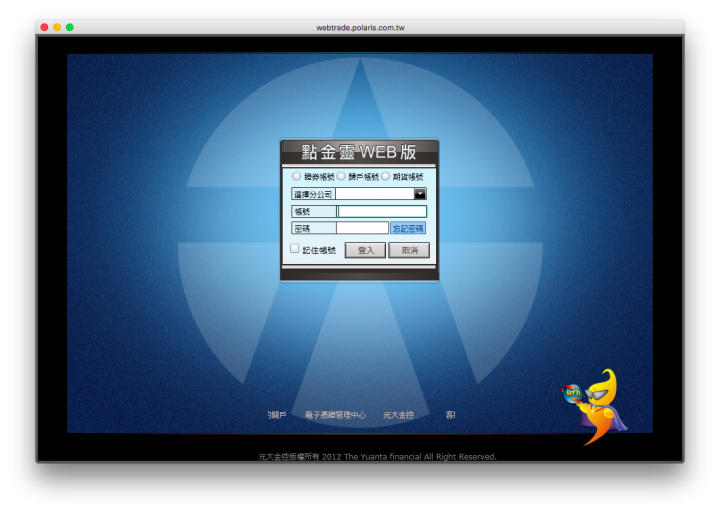Click the 登入 login button
This screenshot has height=514, width=720.
[366, 250]
